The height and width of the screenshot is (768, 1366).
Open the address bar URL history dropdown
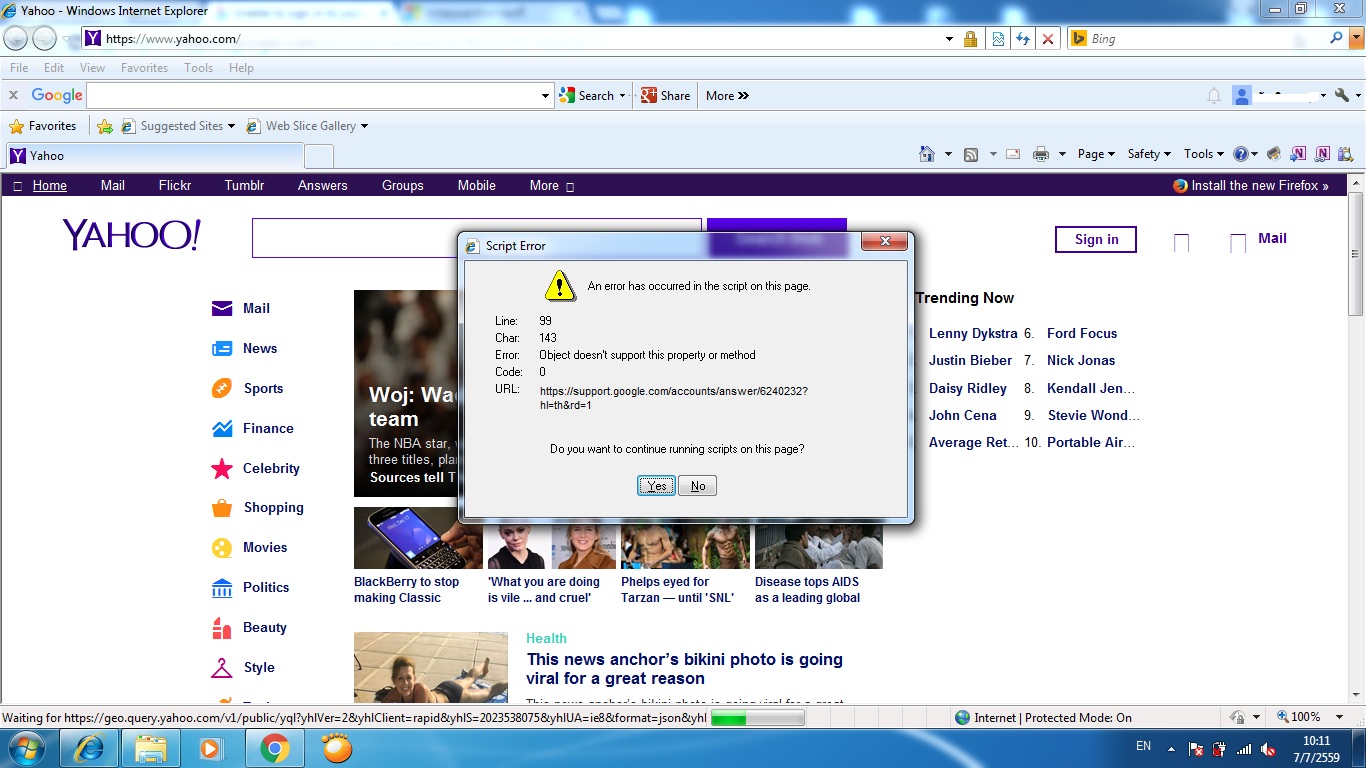click(x=949, y=39)
